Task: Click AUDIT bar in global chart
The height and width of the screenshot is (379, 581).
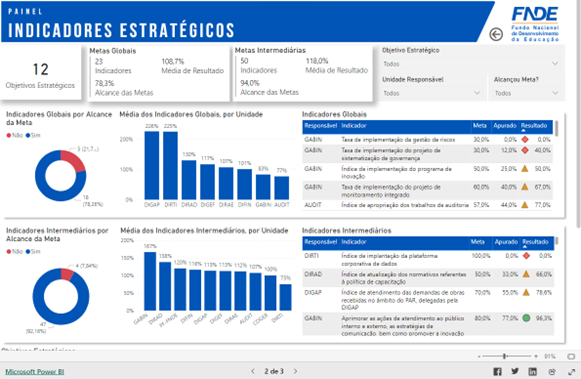Action: (x=282, y=188)
